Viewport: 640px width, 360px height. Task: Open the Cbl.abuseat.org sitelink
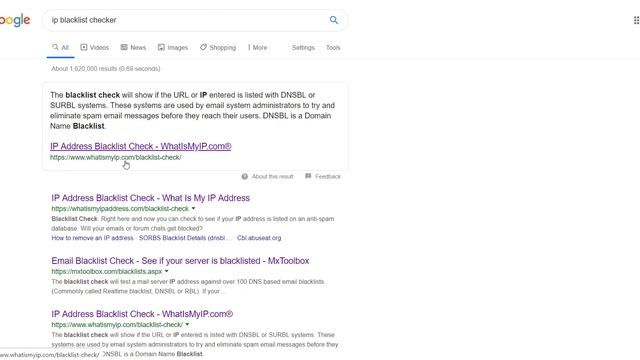click(259, 238)
